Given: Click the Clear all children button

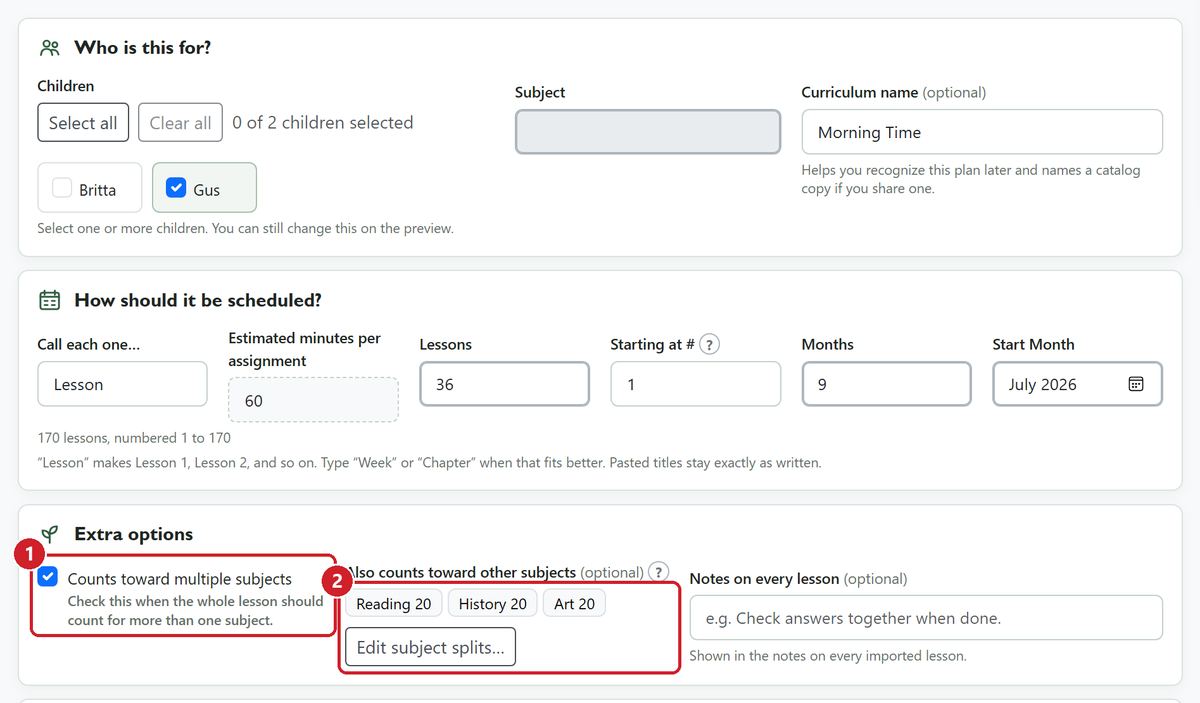Looking at the screenshot, I should coord(180,123).
